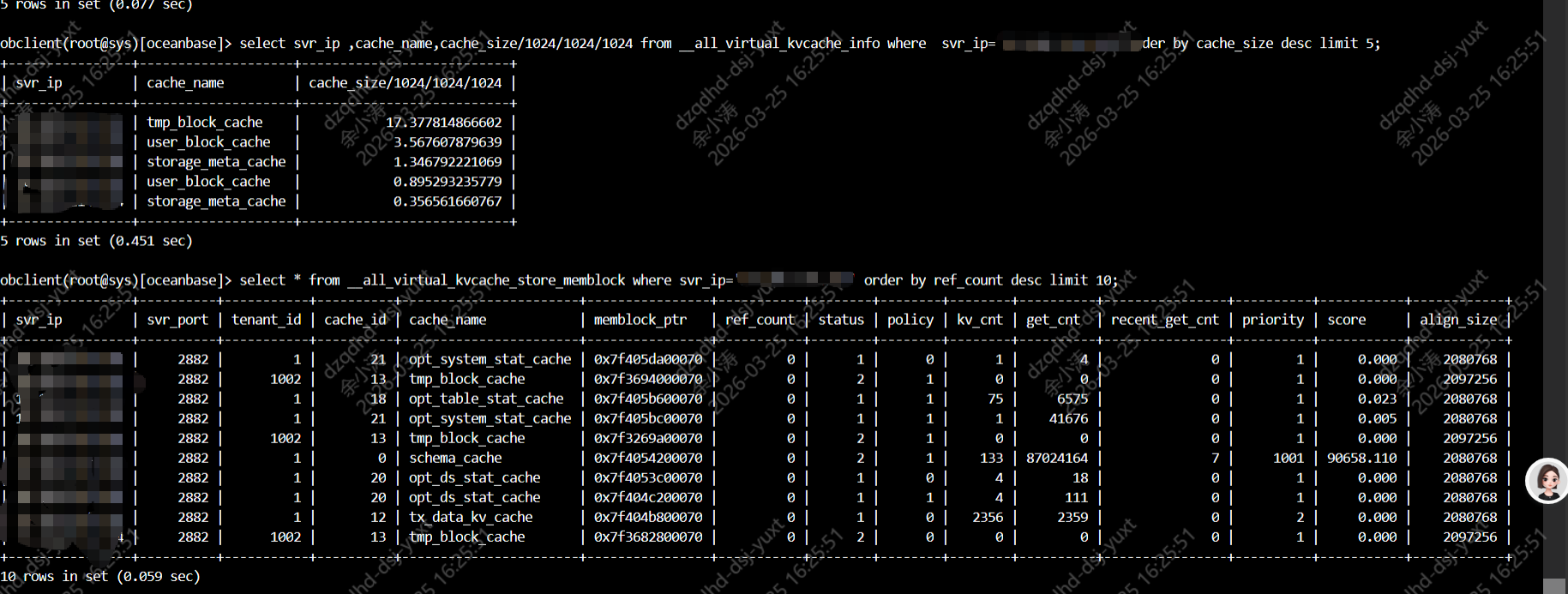Click the __all_virtual_kvcache_info table name in query
Image resolution: width=1568 pixels, height=594 pixels.
coord(779,44)
